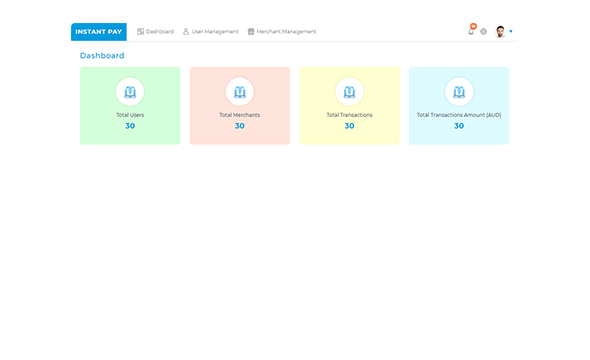Screen dimensions: 590x360
Task: Click the Merchant Management store icon
Action: tap(251, 32)
